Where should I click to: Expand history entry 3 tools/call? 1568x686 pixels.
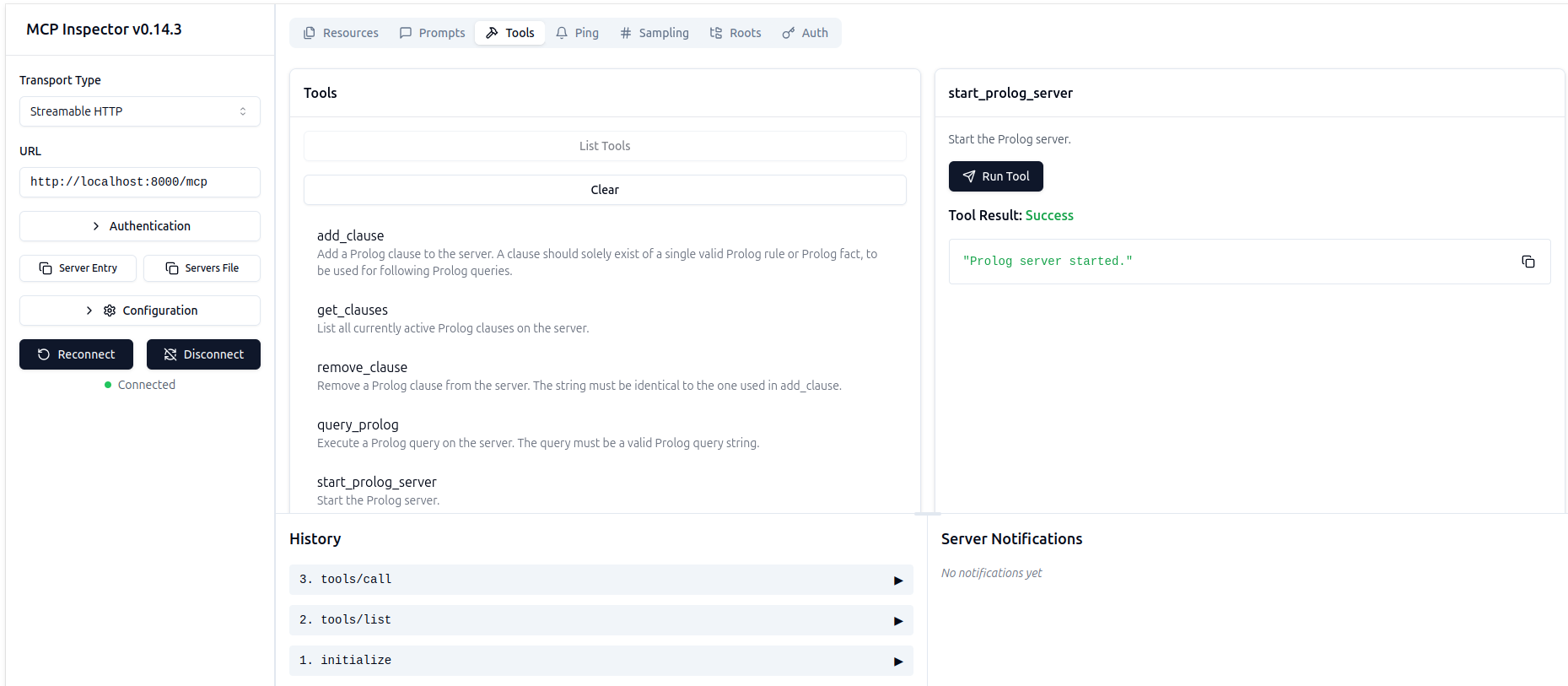601,580
